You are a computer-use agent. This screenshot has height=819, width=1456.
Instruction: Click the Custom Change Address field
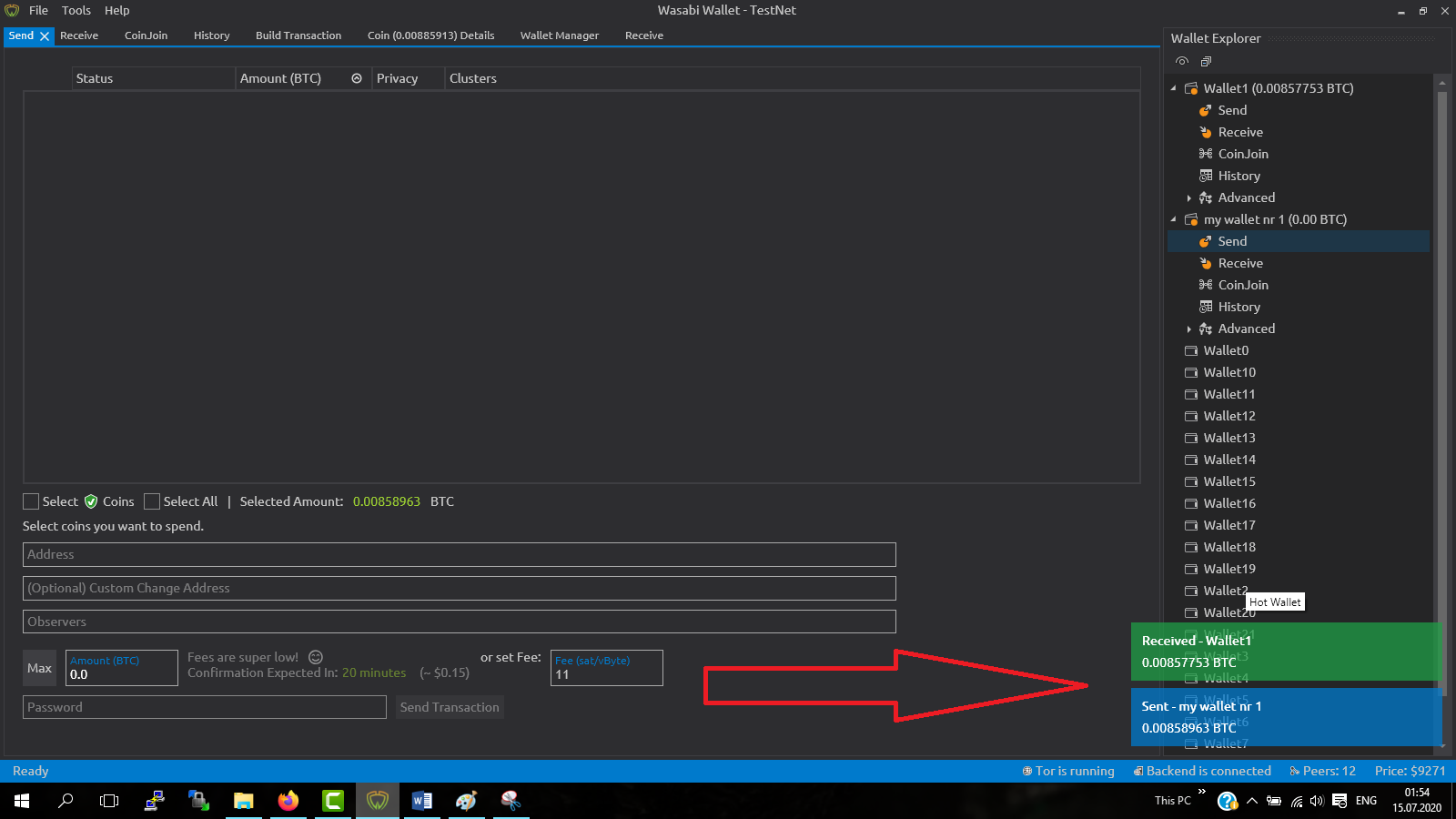point(460,588)
